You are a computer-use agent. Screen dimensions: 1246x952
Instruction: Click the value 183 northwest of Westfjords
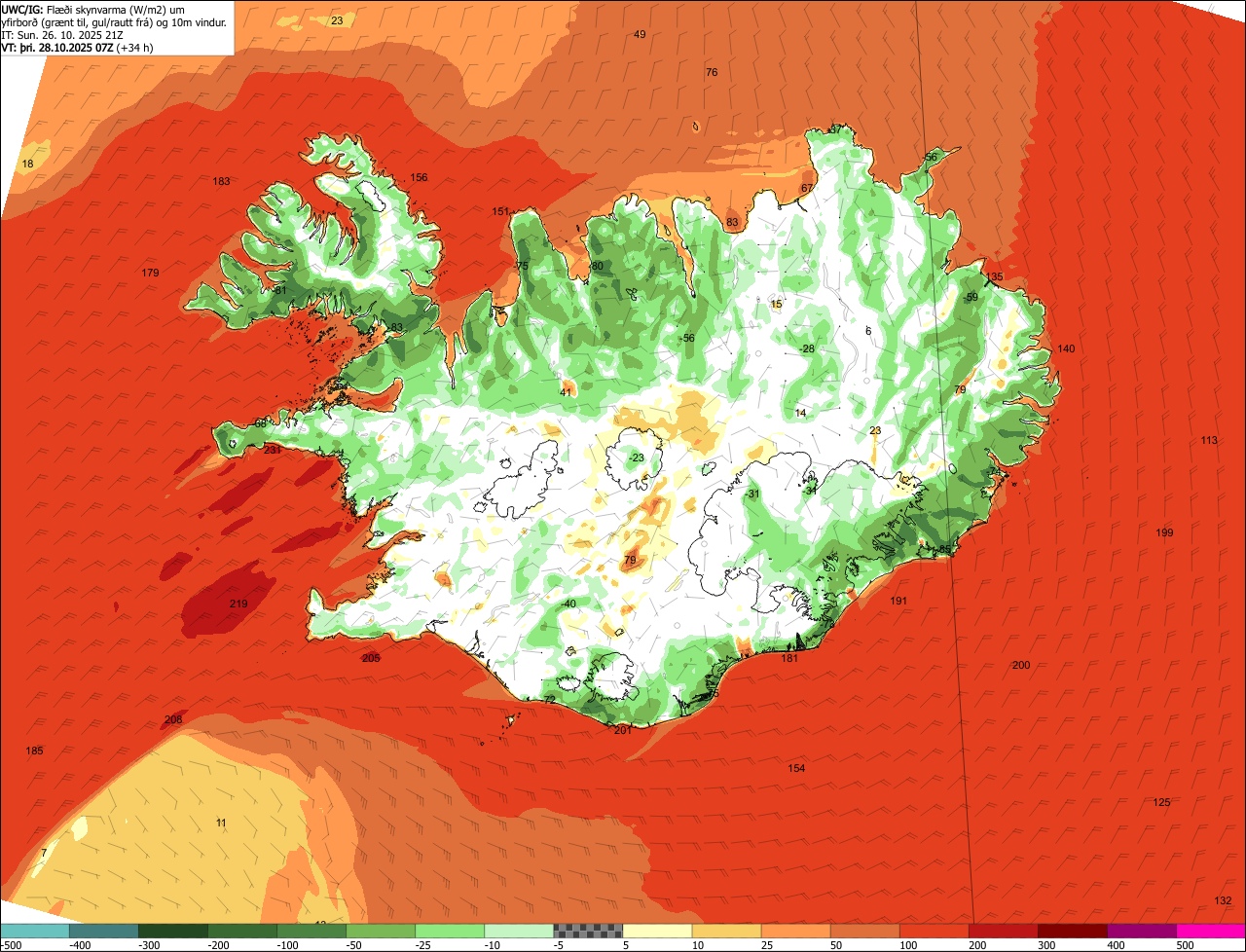click(222, 181)
